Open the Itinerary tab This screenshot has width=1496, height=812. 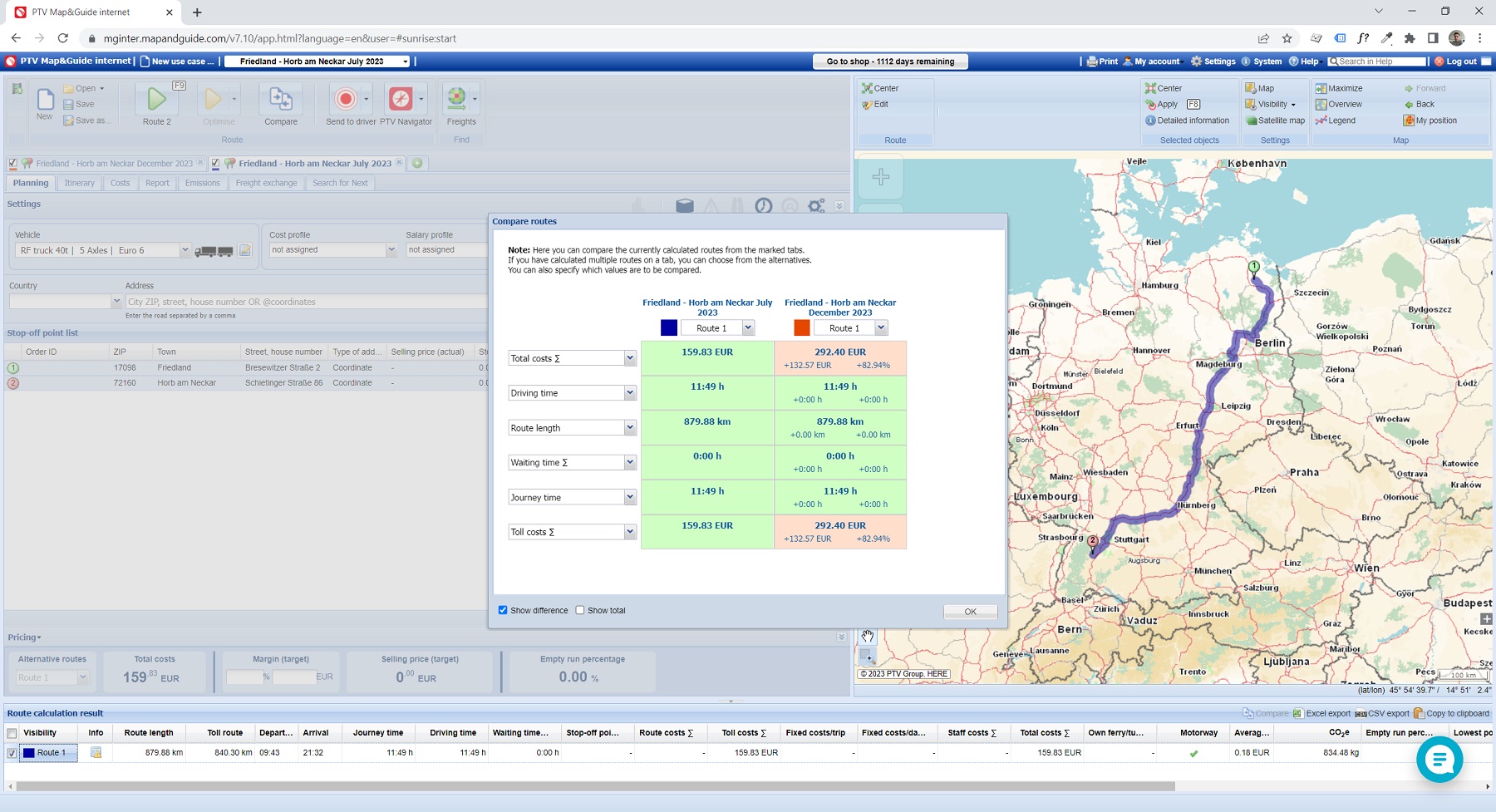pos(80,183)
